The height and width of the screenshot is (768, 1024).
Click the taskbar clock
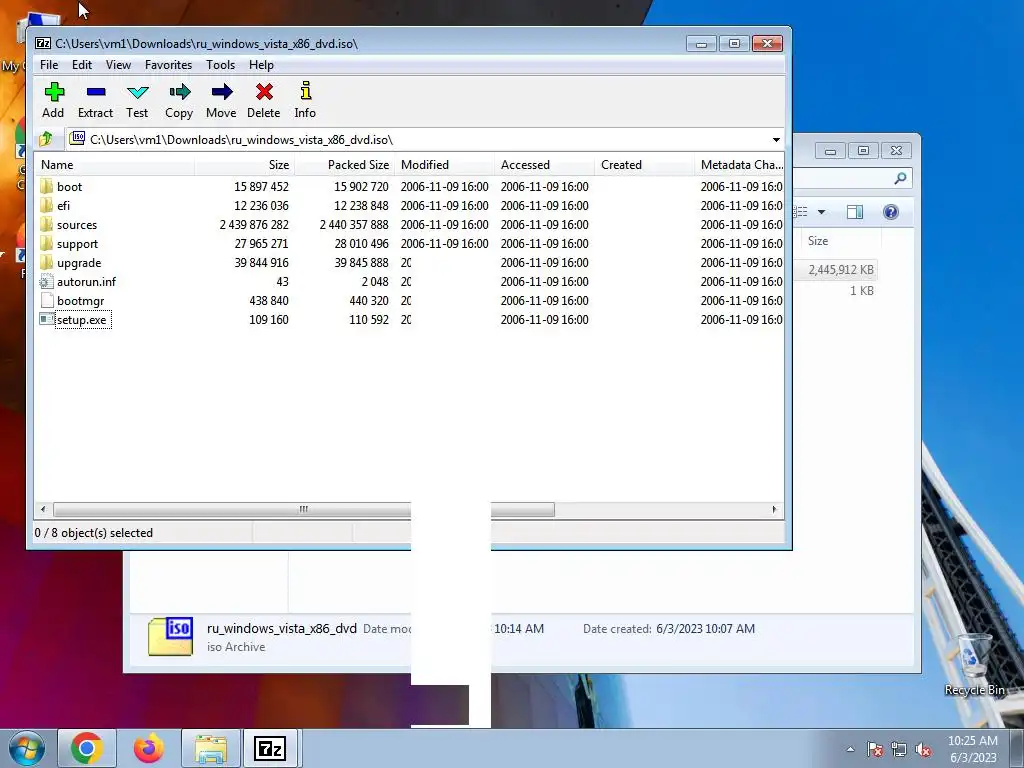[x=972, y=749]
